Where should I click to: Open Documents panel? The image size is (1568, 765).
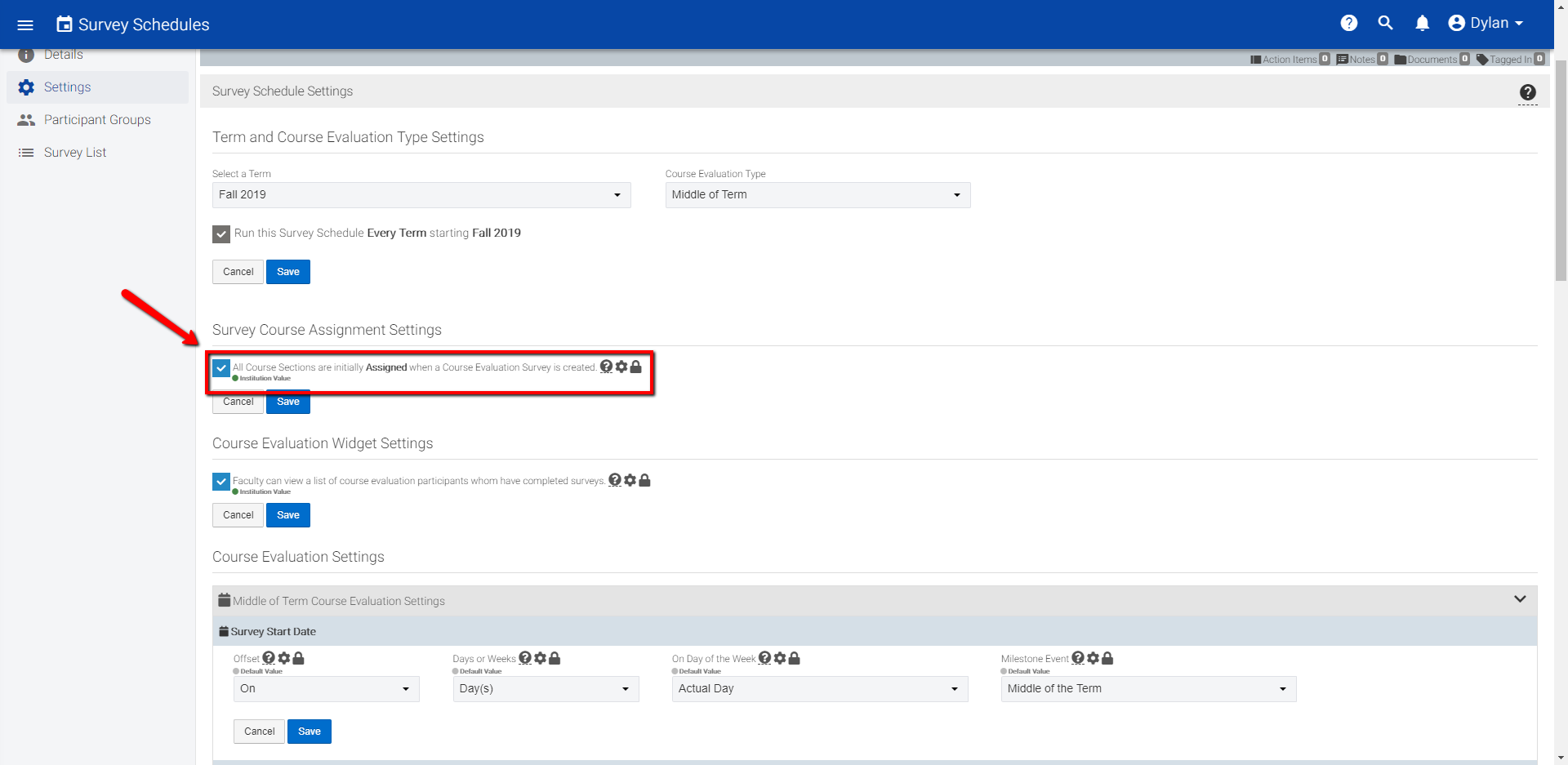(1432, 59)
